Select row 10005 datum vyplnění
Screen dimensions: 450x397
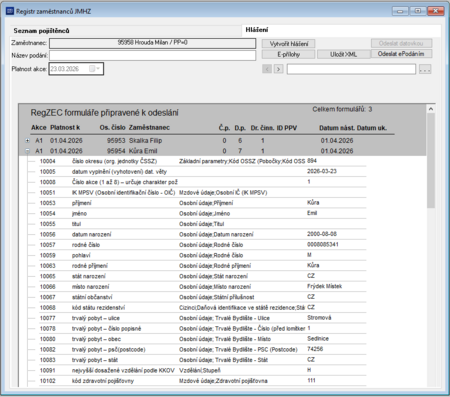pyautogui.click(x=203, y=172)
